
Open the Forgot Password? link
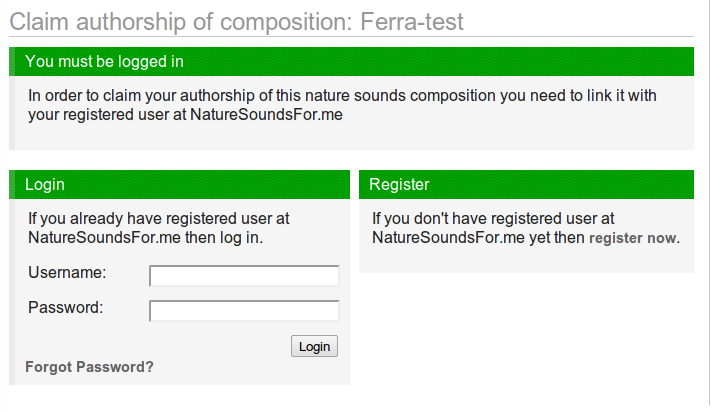point(89,367)
